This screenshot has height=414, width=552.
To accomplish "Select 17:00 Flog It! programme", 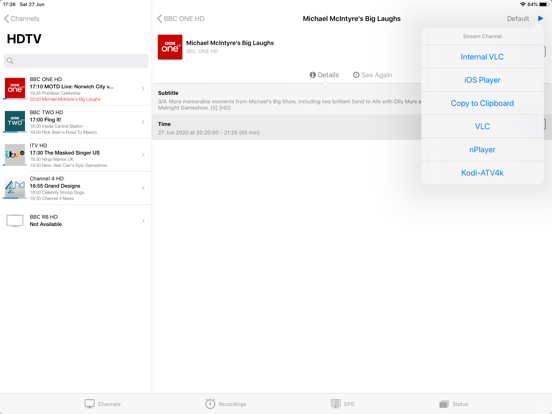I will 45,120.
